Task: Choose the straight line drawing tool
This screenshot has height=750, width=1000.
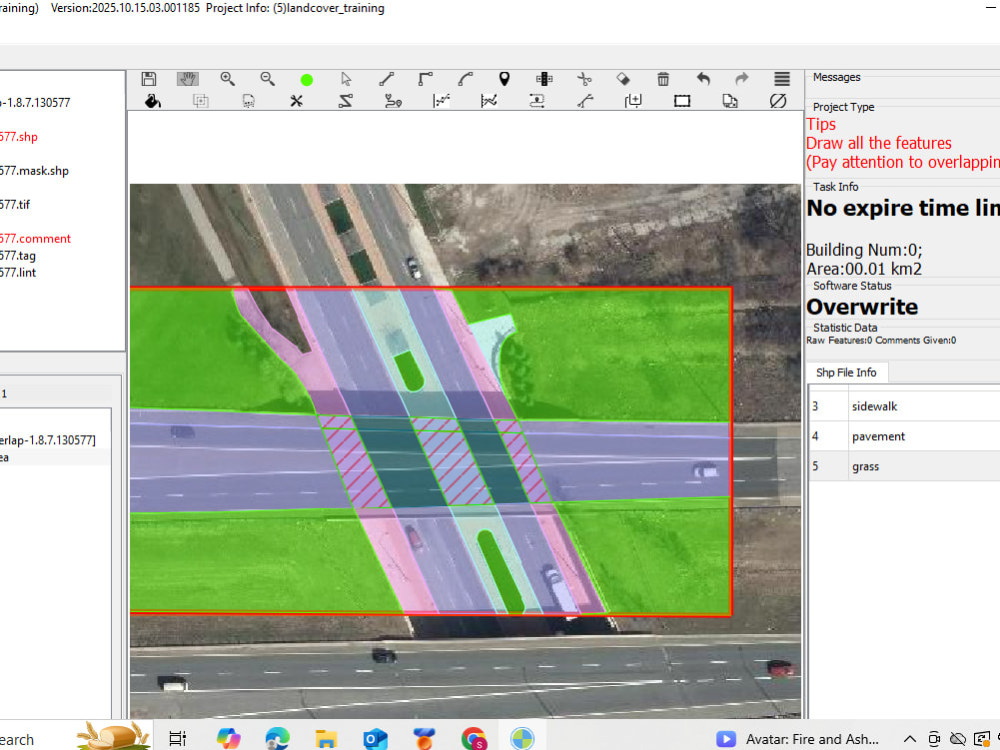Action: (386, 78)
